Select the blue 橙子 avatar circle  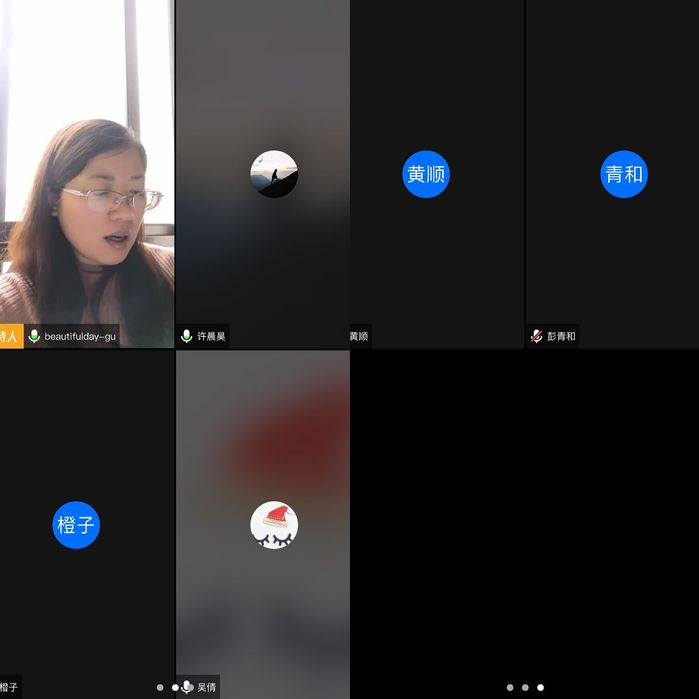click(x=76, y=525)
